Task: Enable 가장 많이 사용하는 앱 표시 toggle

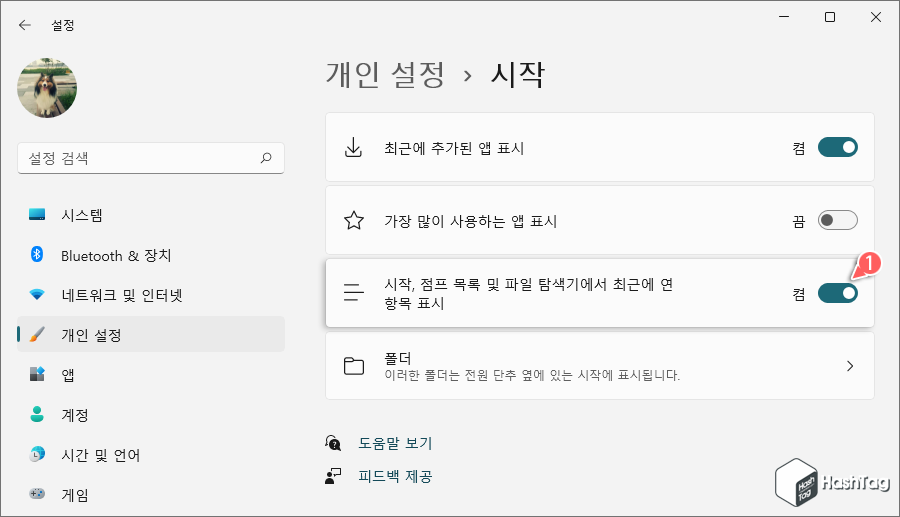Action: (837, 220)
